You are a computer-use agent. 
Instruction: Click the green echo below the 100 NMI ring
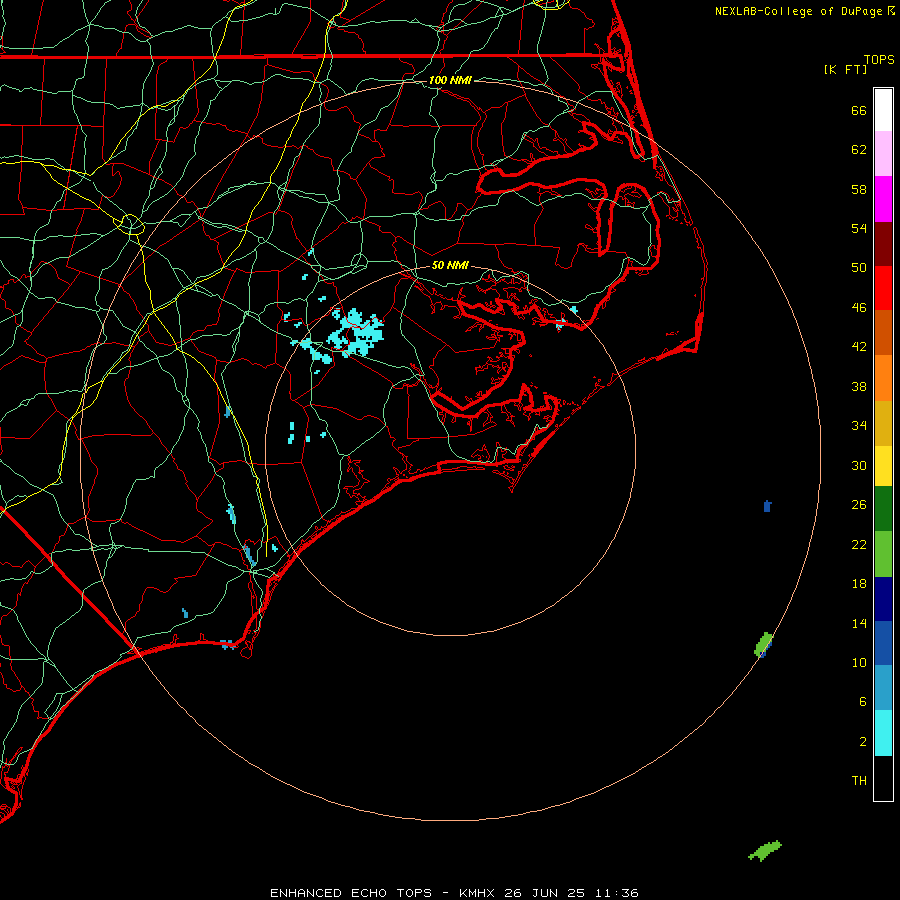pyautogui.click(x=765, y=851)
